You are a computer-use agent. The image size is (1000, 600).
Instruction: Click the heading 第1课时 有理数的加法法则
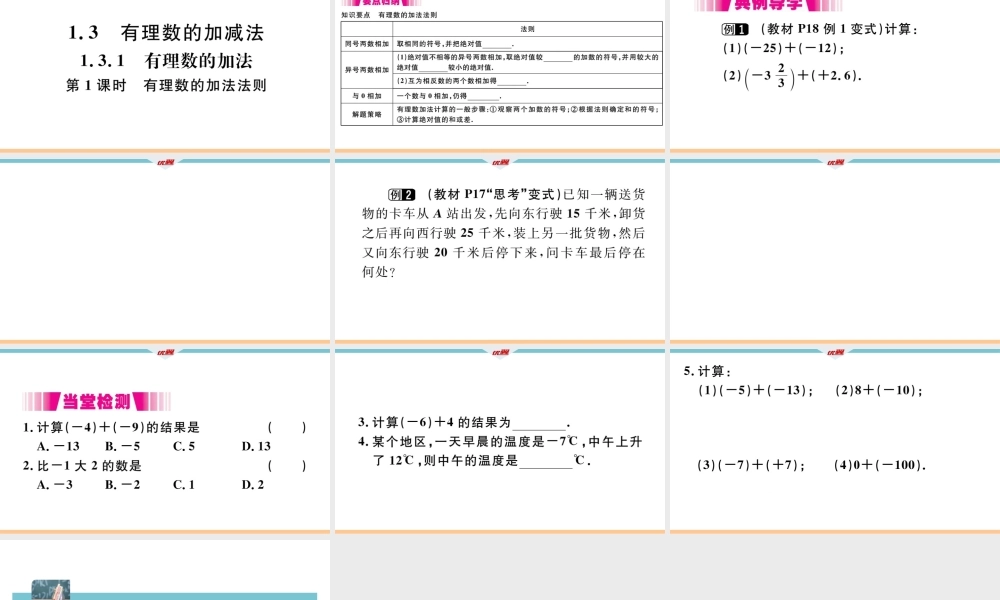168,85
